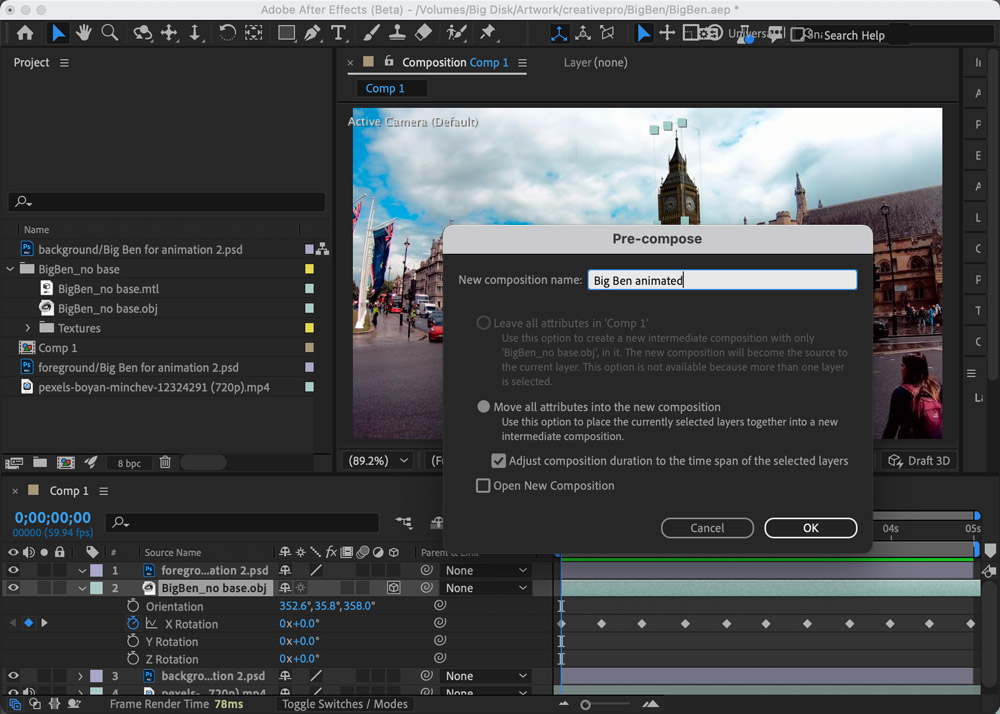Screen dimensions: 1000x714
Task: Open parent dropdown for BigBen_no base.obj layer
Action: 486,588
